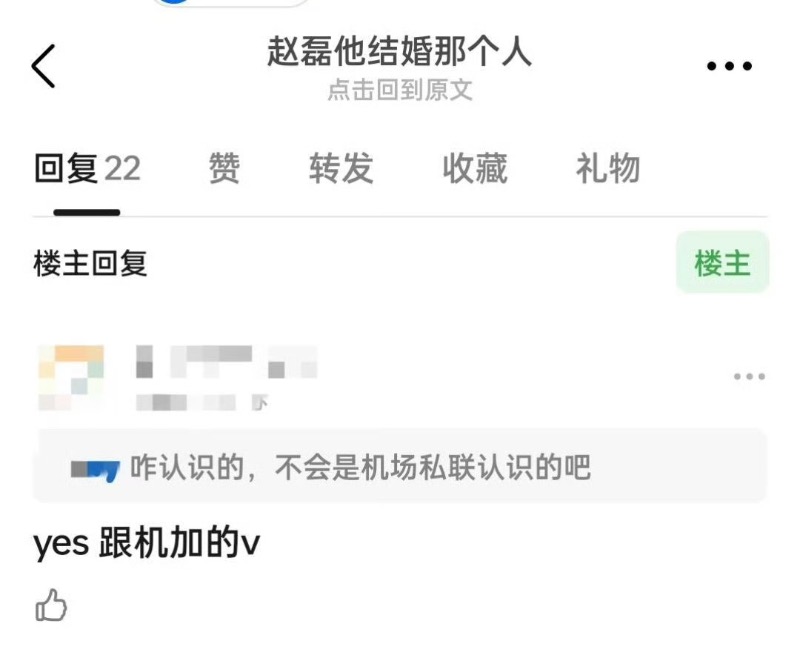The width and height of the screenshot is (800, 658).
Task: Switch to the 赞 tab
Action: (224, 168)
